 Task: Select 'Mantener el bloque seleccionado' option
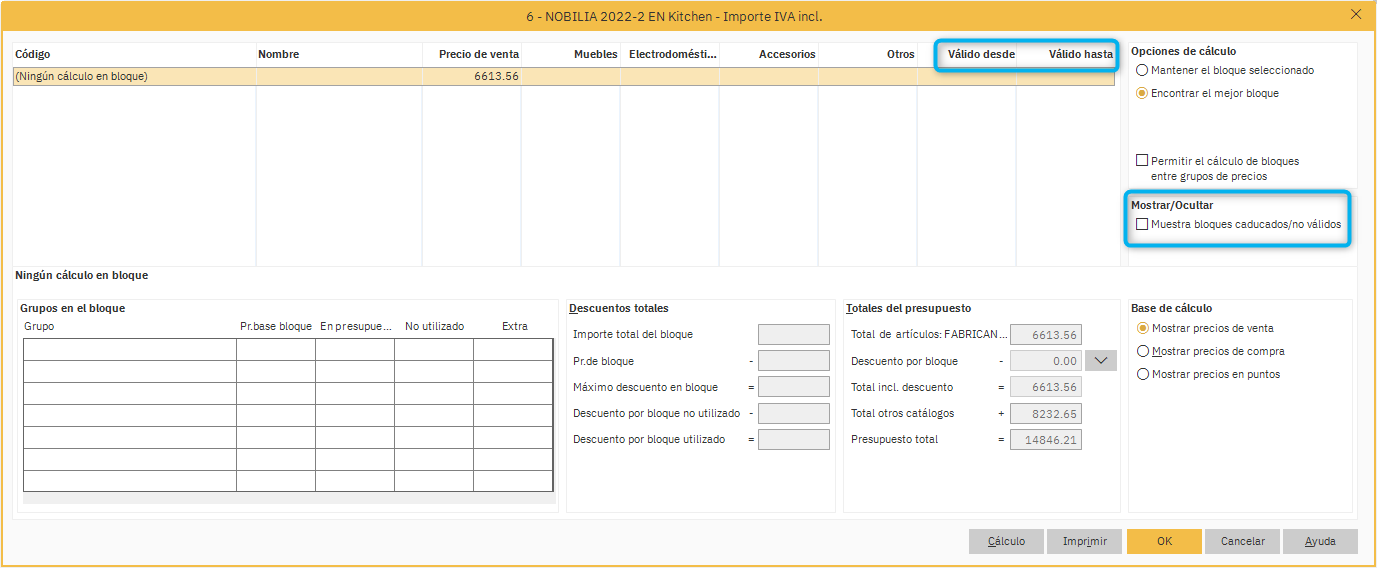click(1142, 70)
